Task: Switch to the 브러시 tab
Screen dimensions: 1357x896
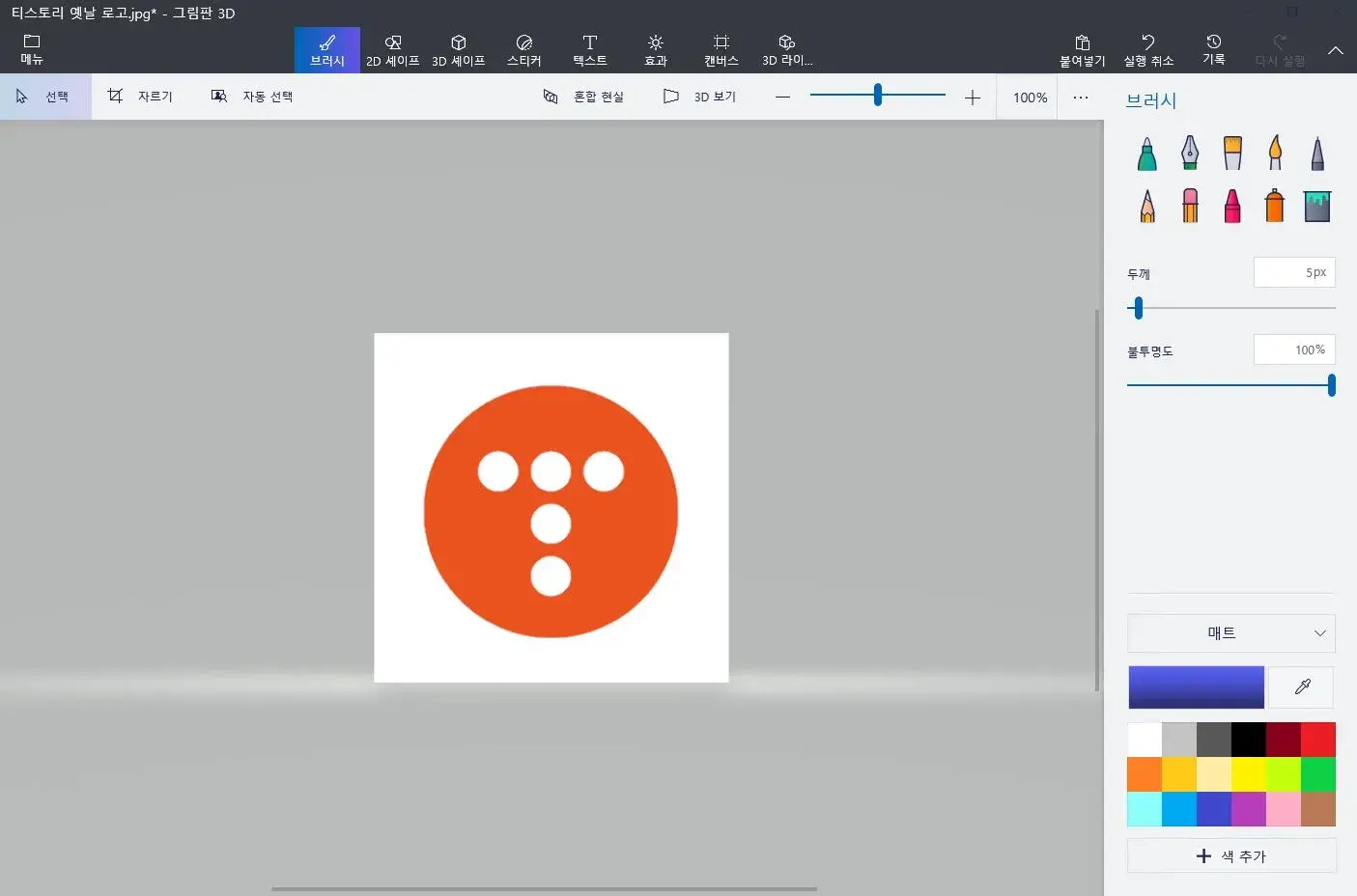Action: [327, 49]
